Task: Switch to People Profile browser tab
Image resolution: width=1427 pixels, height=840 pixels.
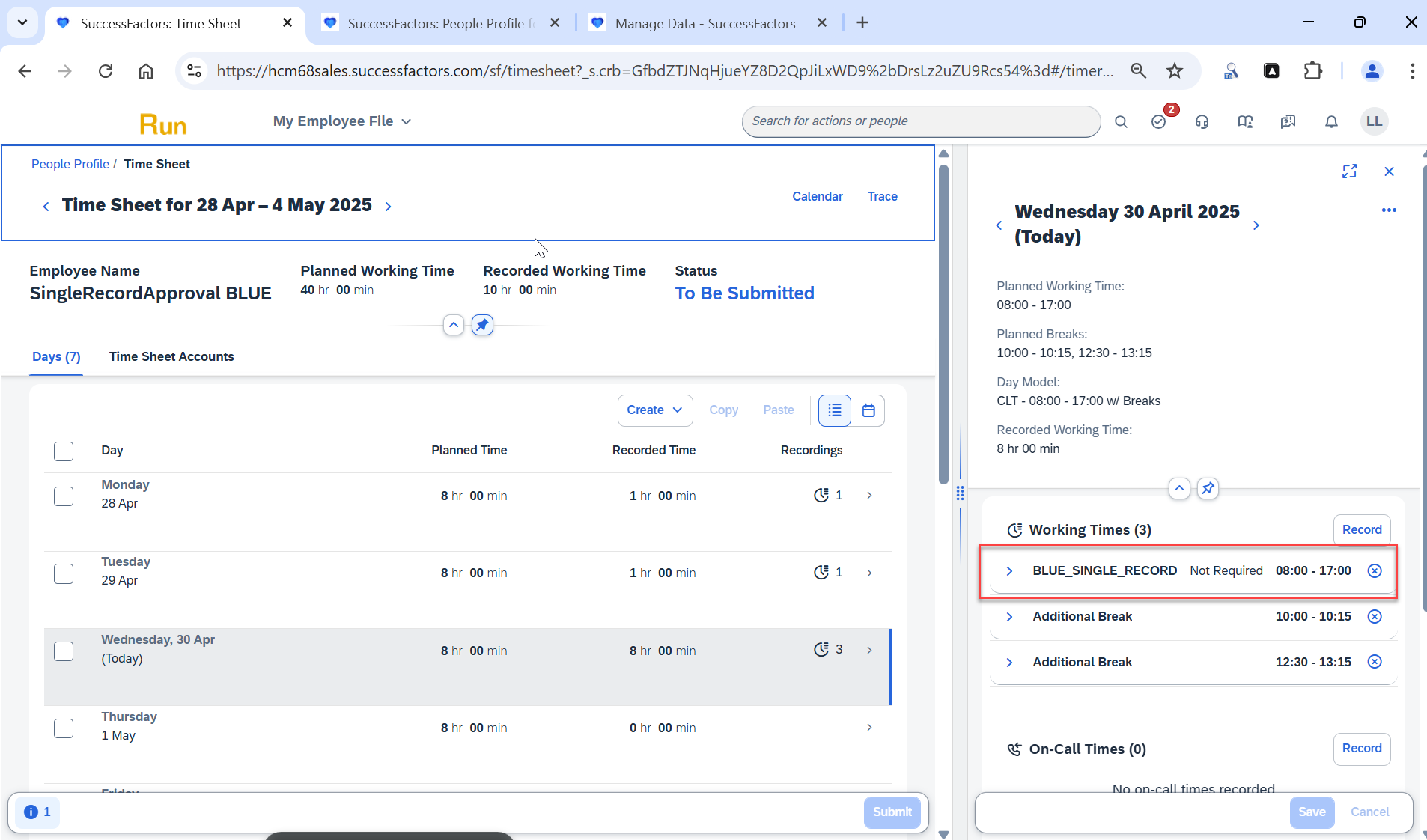Action: coord(442,23)
